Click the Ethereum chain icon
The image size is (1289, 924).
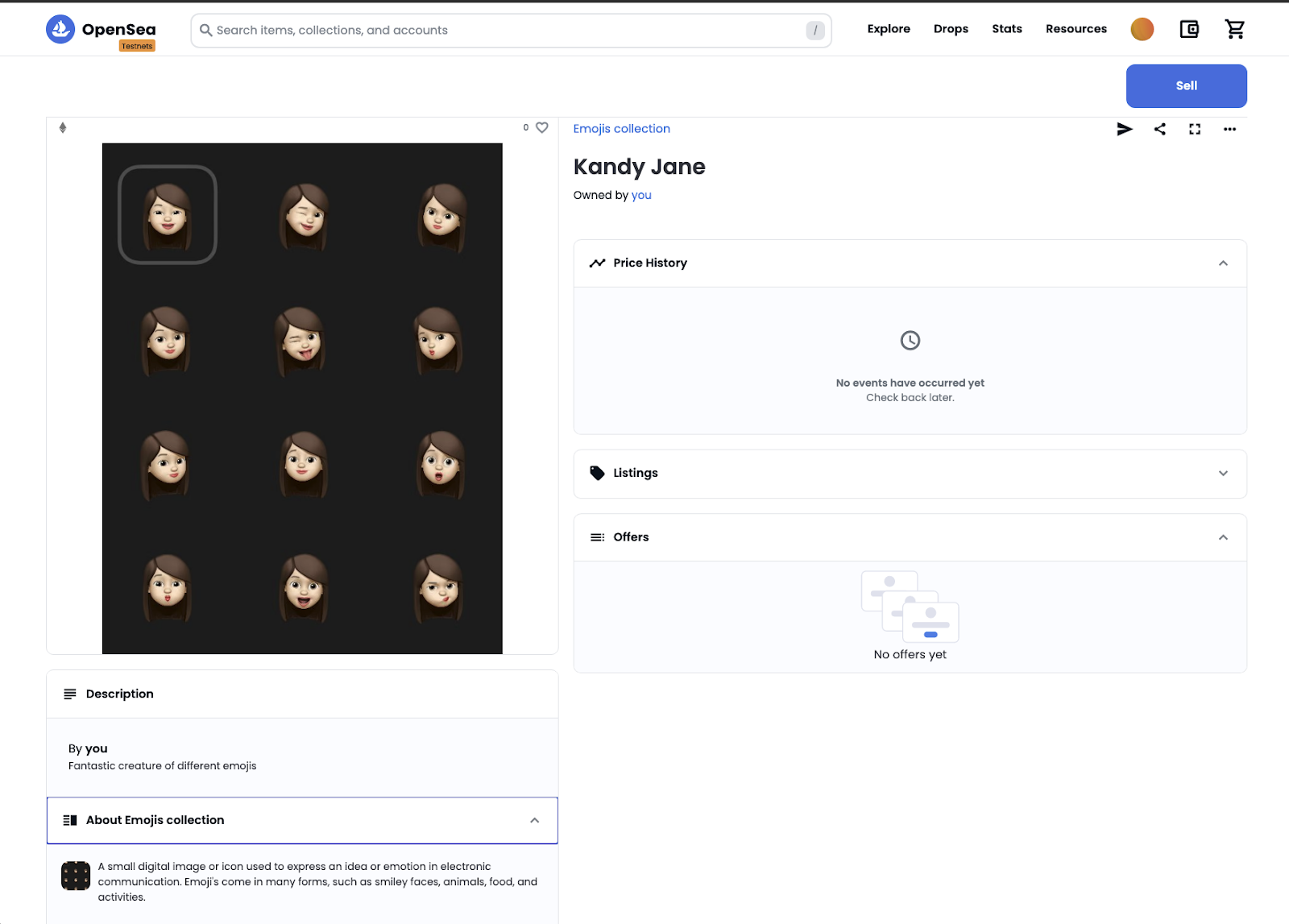(x=63, y=128)
